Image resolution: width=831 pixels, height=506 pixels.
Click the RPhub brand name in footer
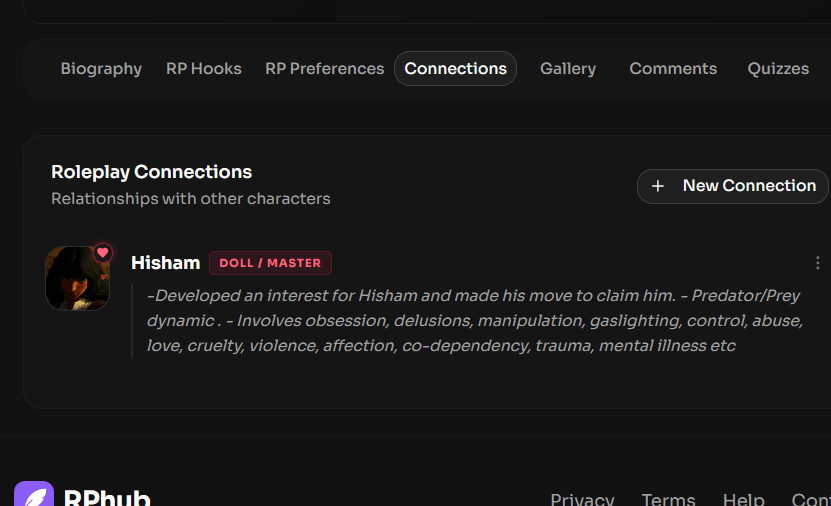(x=107, y=498)
